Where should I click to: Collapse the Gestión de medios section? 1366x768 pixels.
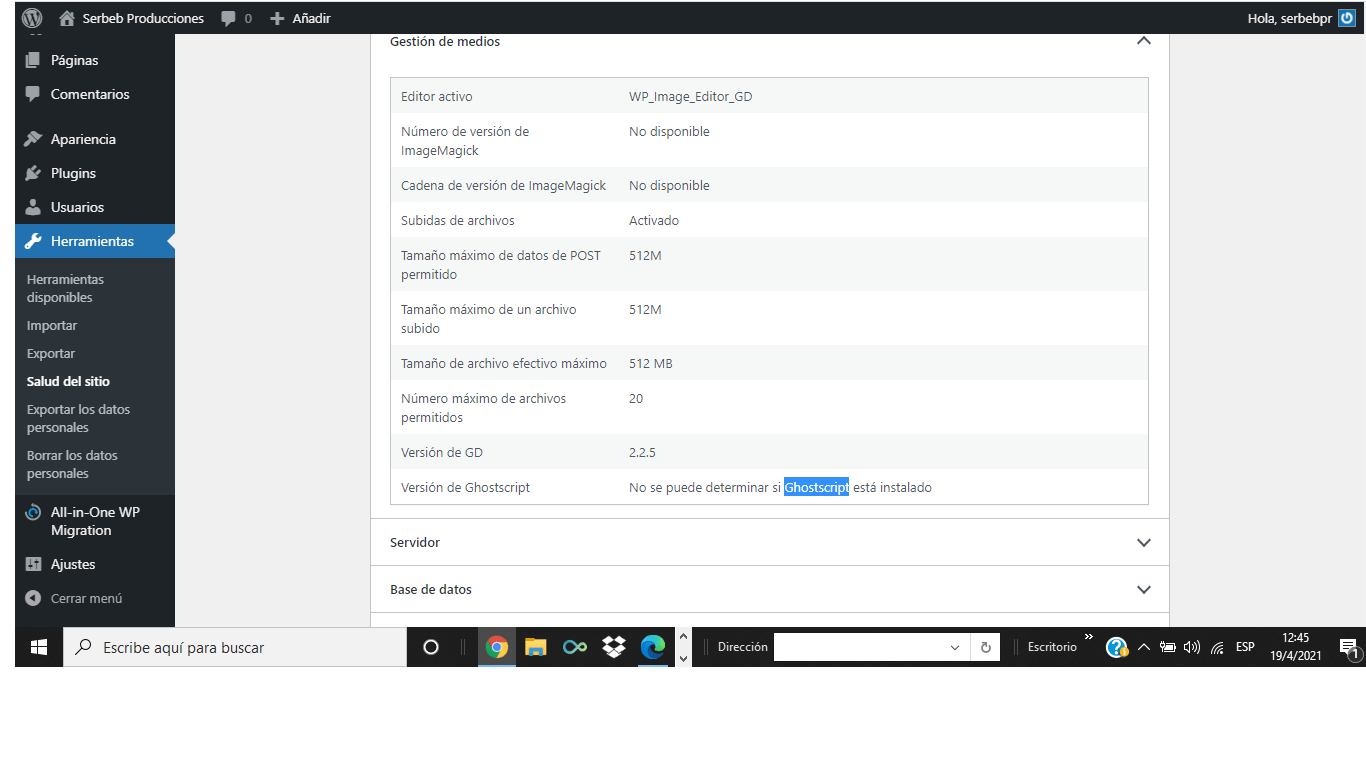[1144, 41]
